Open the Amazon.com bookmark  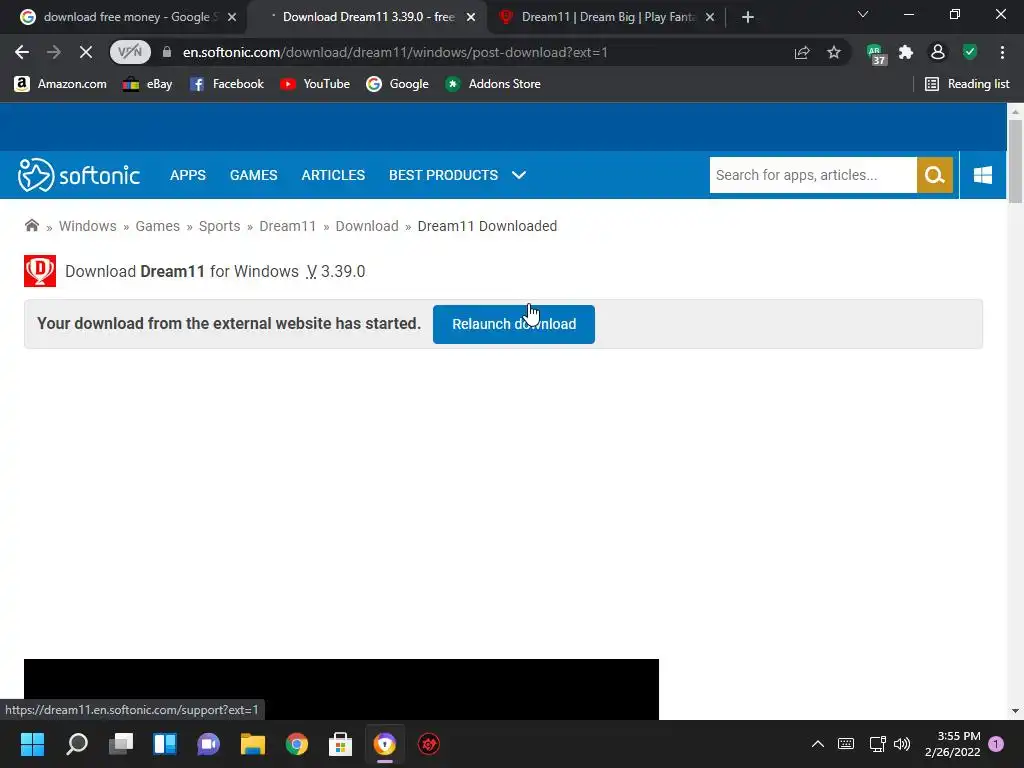[x=60, y=84]
